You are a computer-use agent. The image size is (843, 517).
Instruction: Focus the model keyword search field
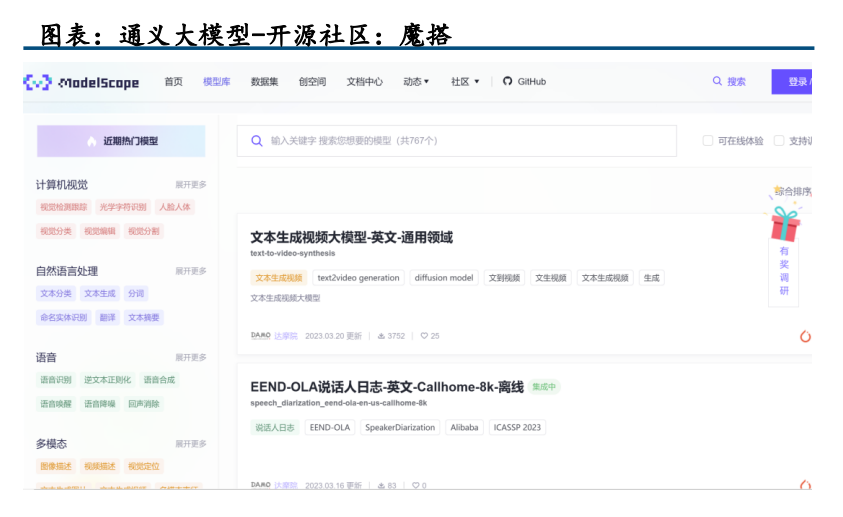(457, 141)
